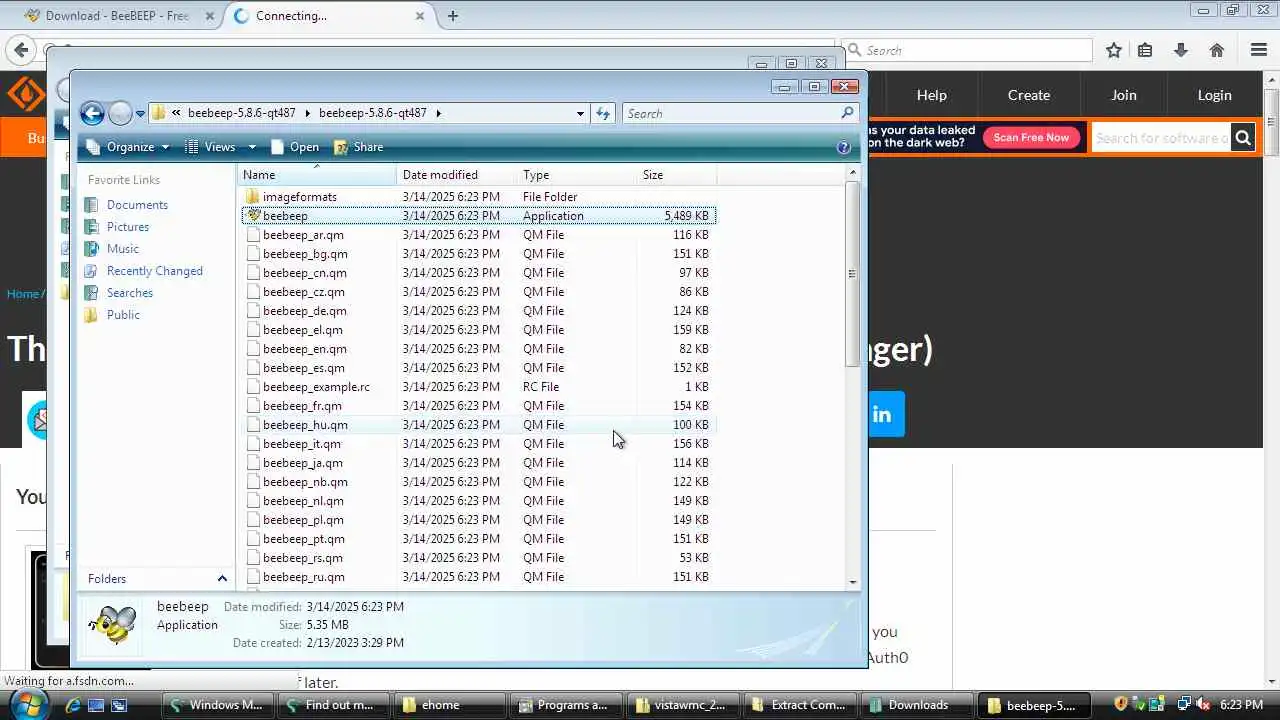1280x720 pixels.
Task: Expand address bar history dropdown
Action: 580,113
